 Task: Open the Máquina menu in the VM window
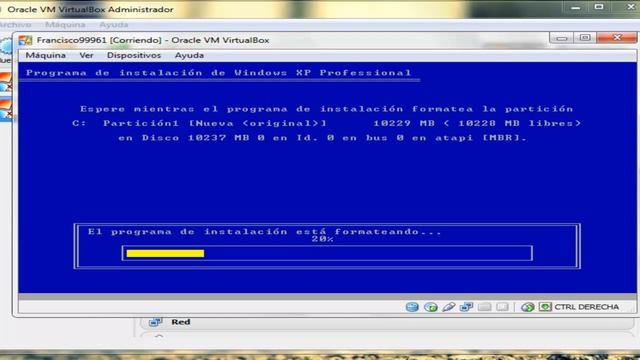pos(46,55)
